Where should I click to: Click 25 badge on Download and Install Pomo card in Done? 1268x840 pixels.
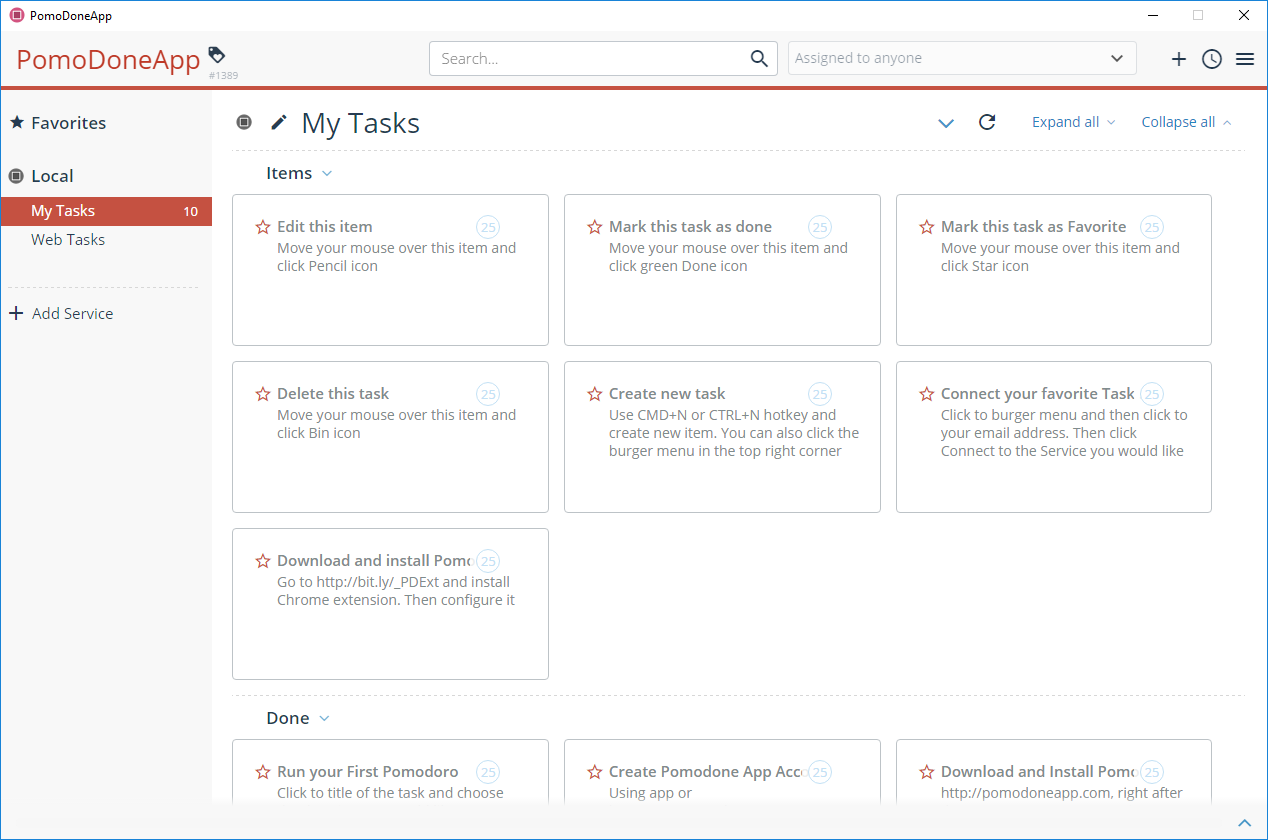coord(1152,772)
